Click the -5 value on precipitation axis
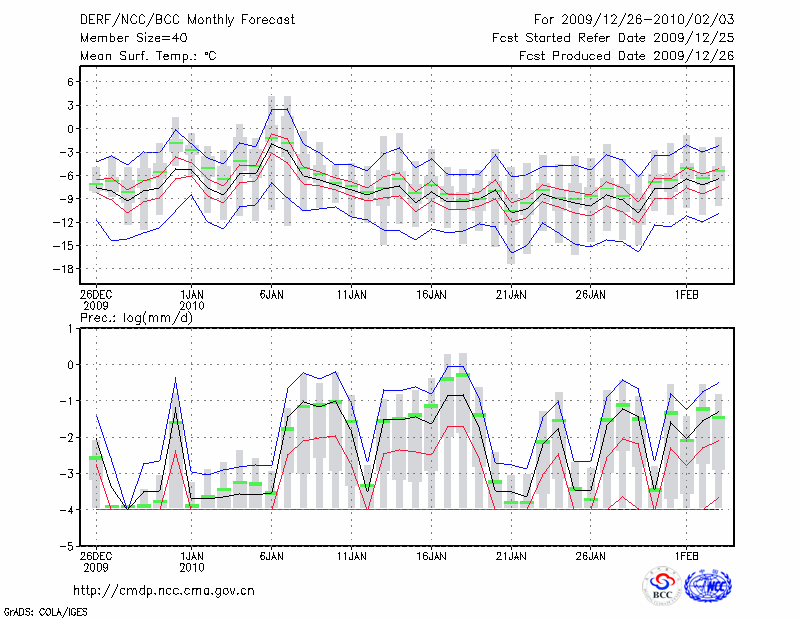This screenshot has height=618, width=800. (68, 547)
